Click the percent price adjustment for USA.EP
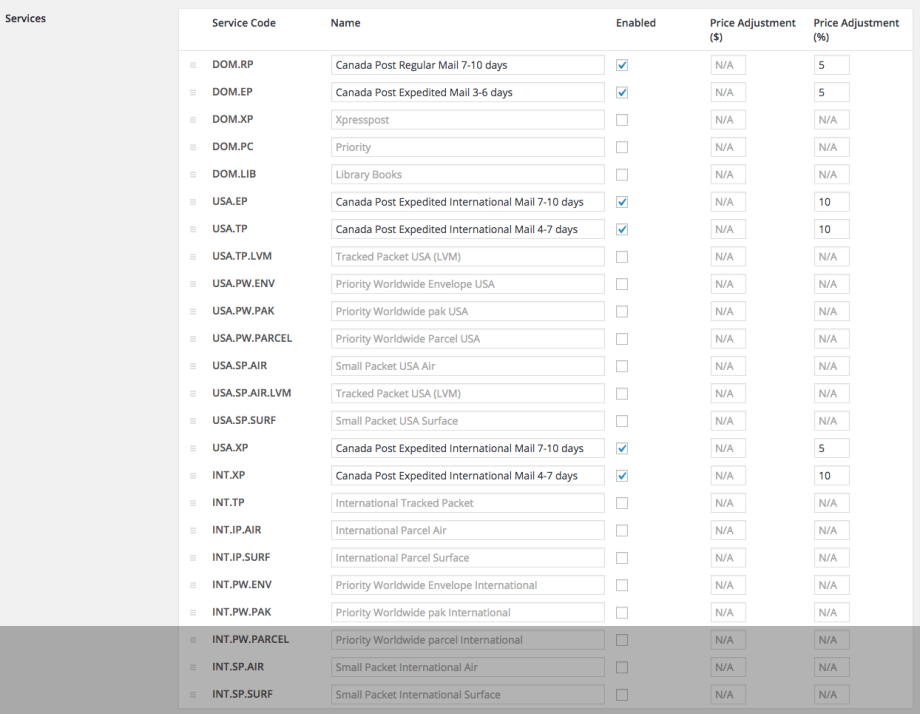Image resolution: width=920 pixels, height=714 pixels. coord(831,202)
